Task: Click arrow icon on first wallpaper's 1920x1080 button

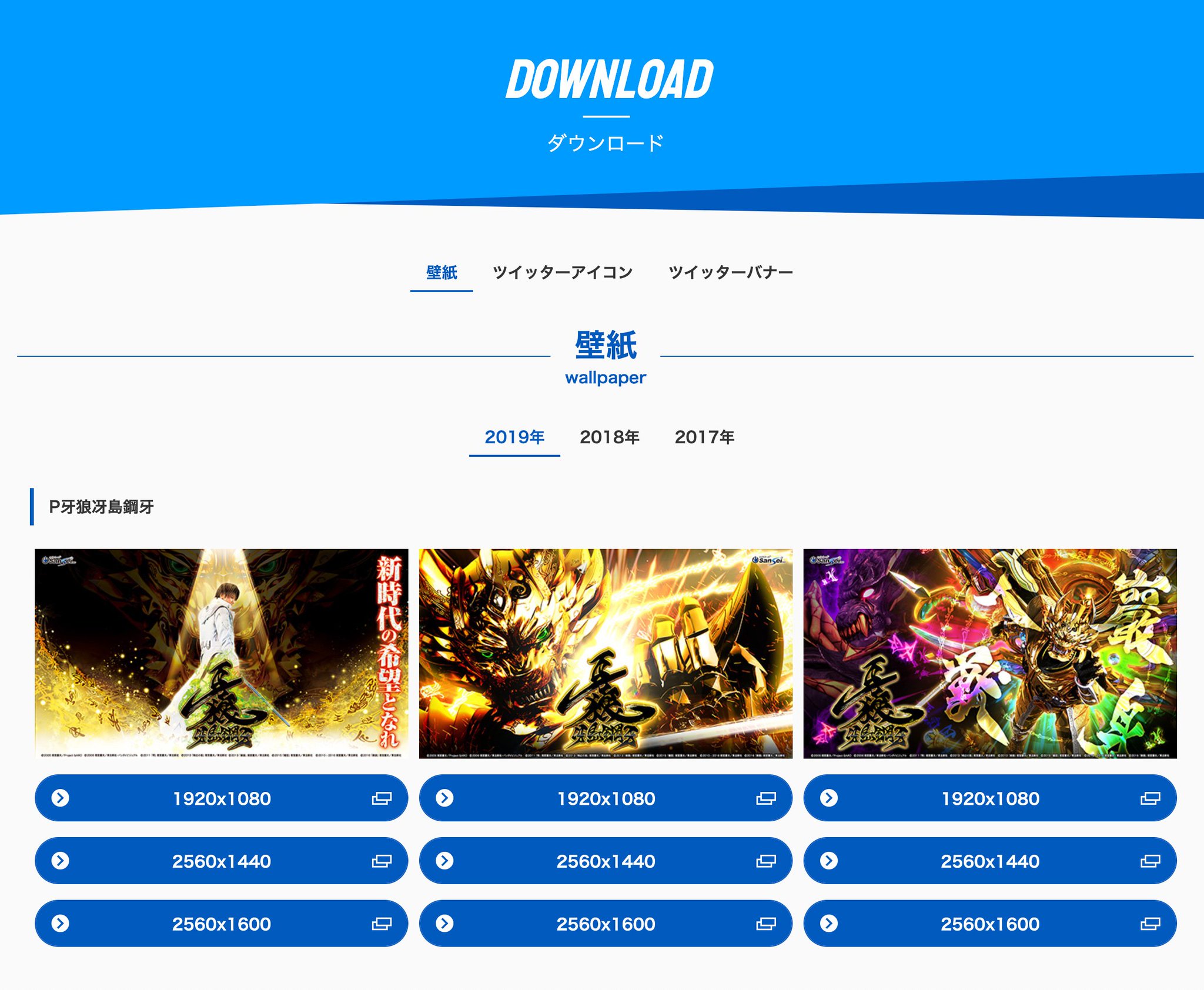Action: click(x=61, y=798)
